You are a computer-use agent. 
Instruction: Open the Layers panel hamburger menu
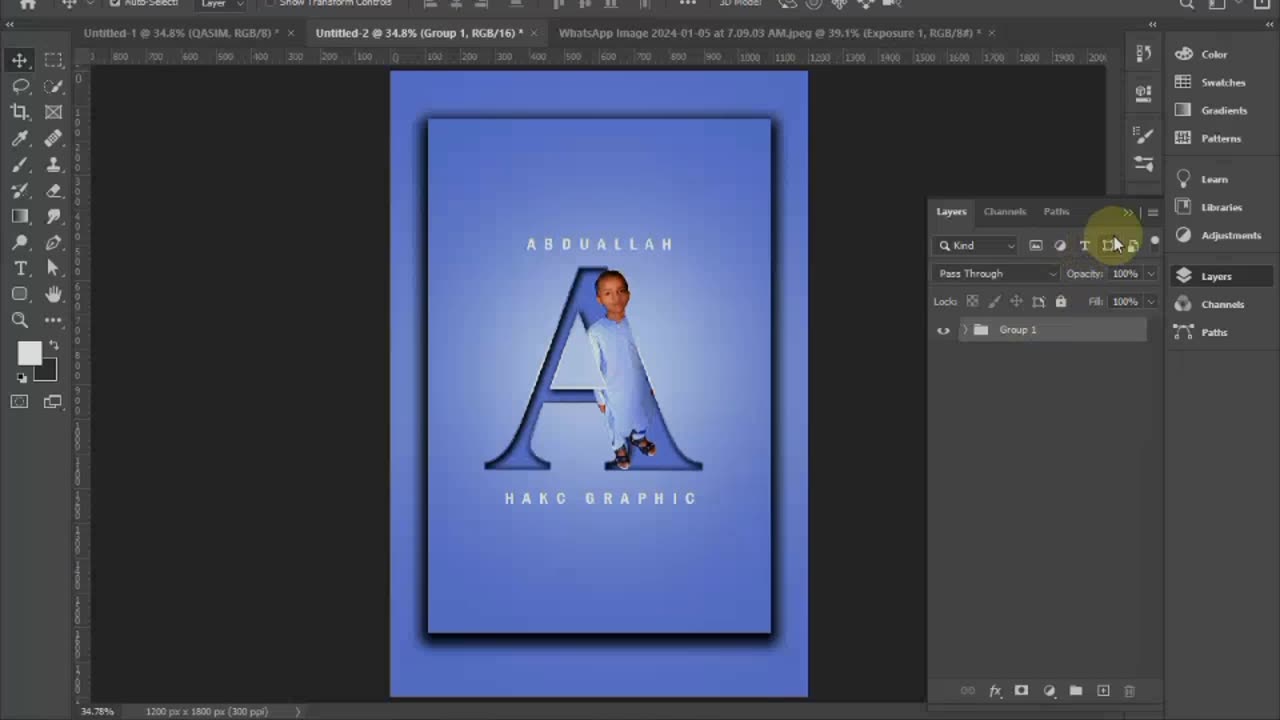tap(1152, 212)
